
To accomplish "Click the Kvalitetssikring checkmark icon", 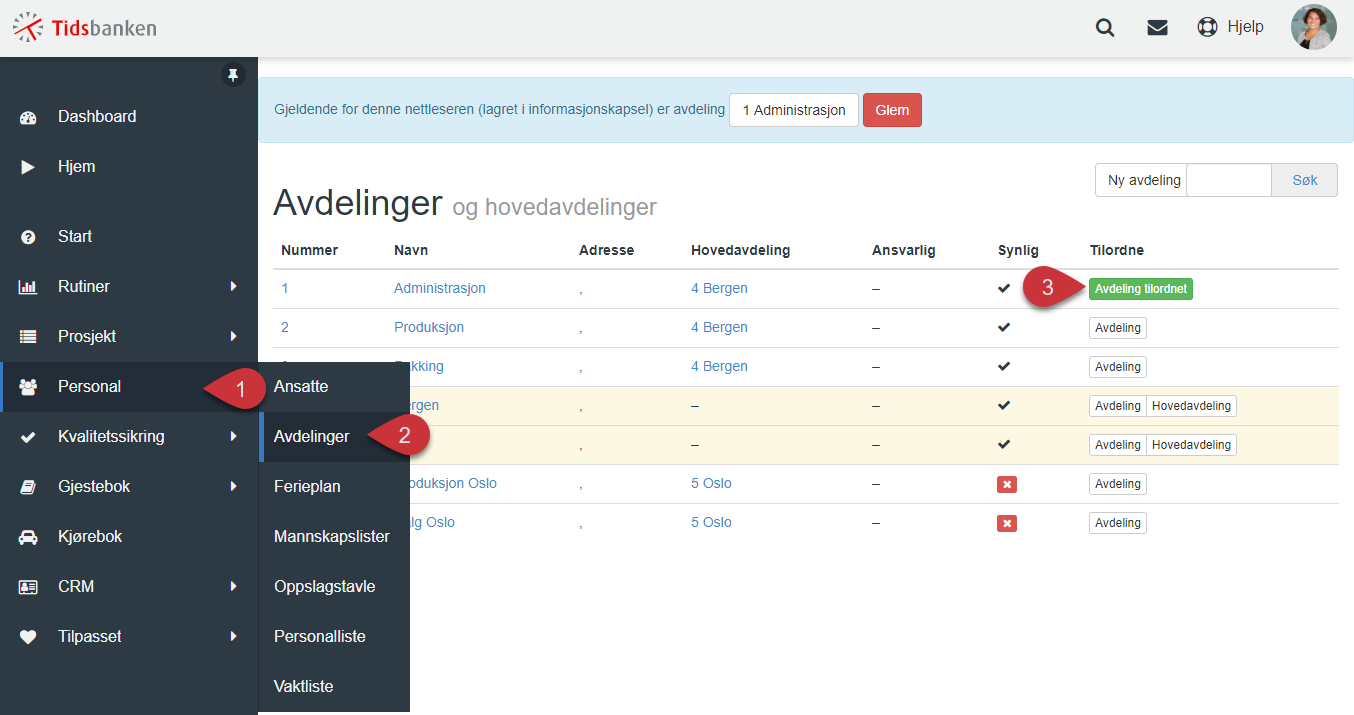I will click(x=28, y=437).
